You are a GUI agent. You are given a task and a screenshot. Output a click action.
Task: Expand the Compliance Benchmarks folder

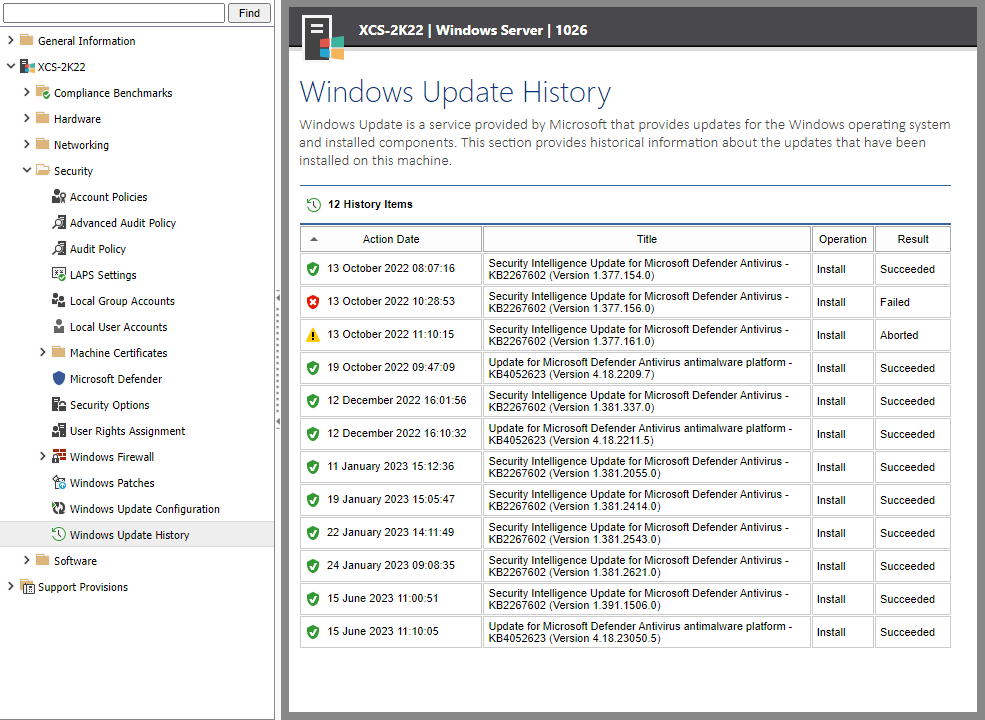pyautogui.click(x=26, y=92)
